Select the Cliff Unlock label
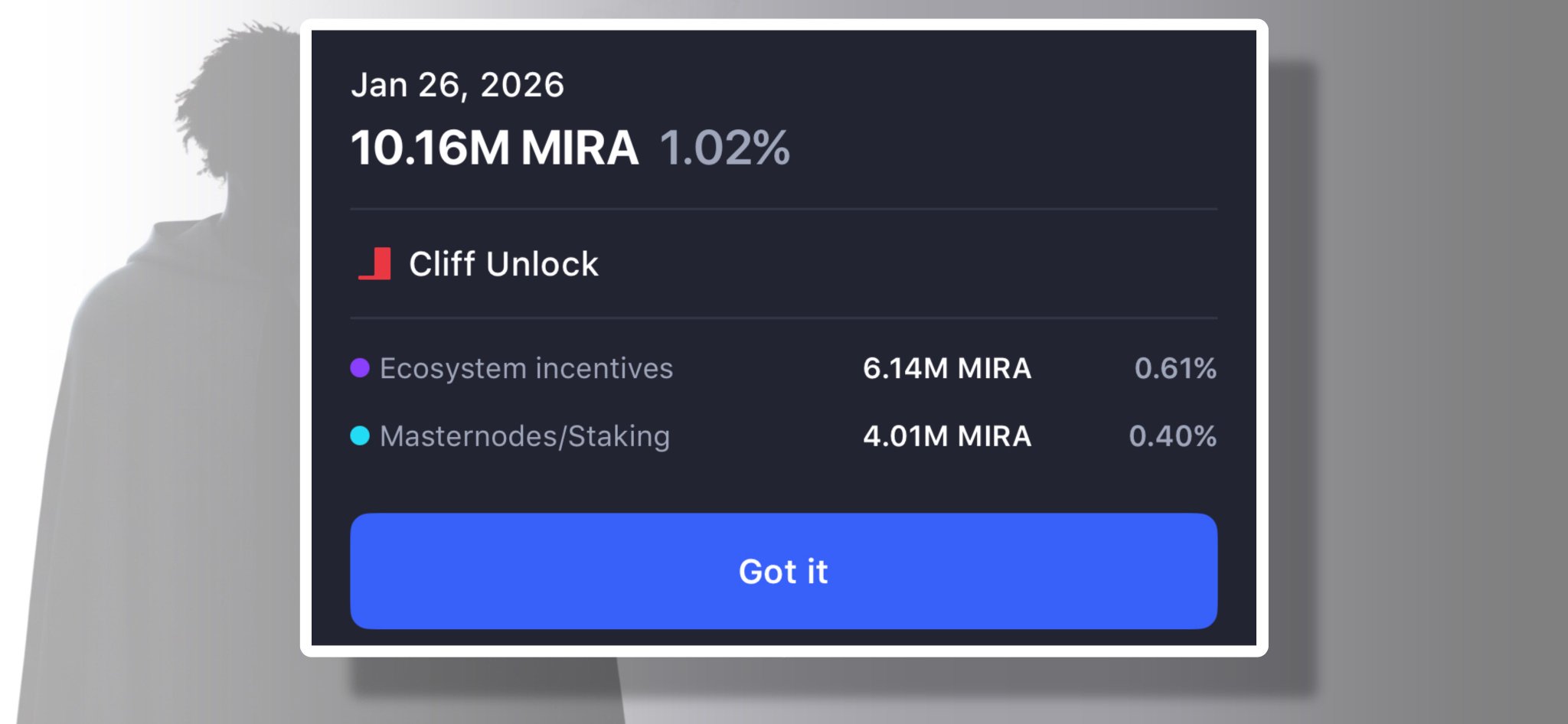1568x724 pixels. [503, 264]
